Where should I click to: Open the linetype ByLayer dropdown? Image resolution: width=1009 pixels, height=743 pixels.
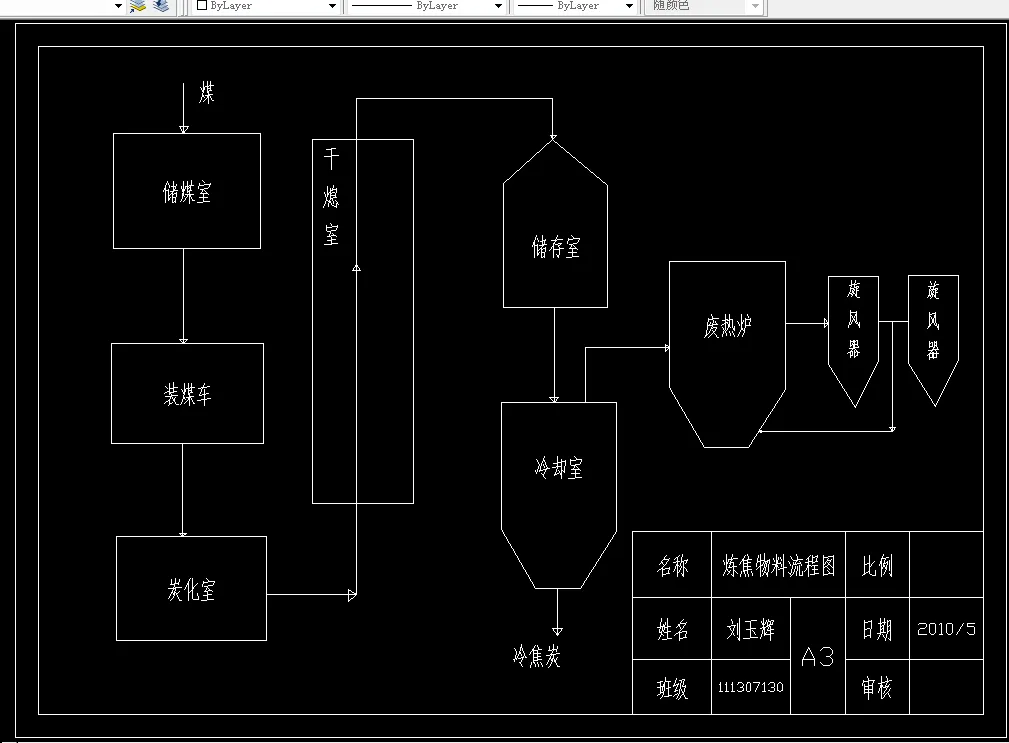coord(497,6)
